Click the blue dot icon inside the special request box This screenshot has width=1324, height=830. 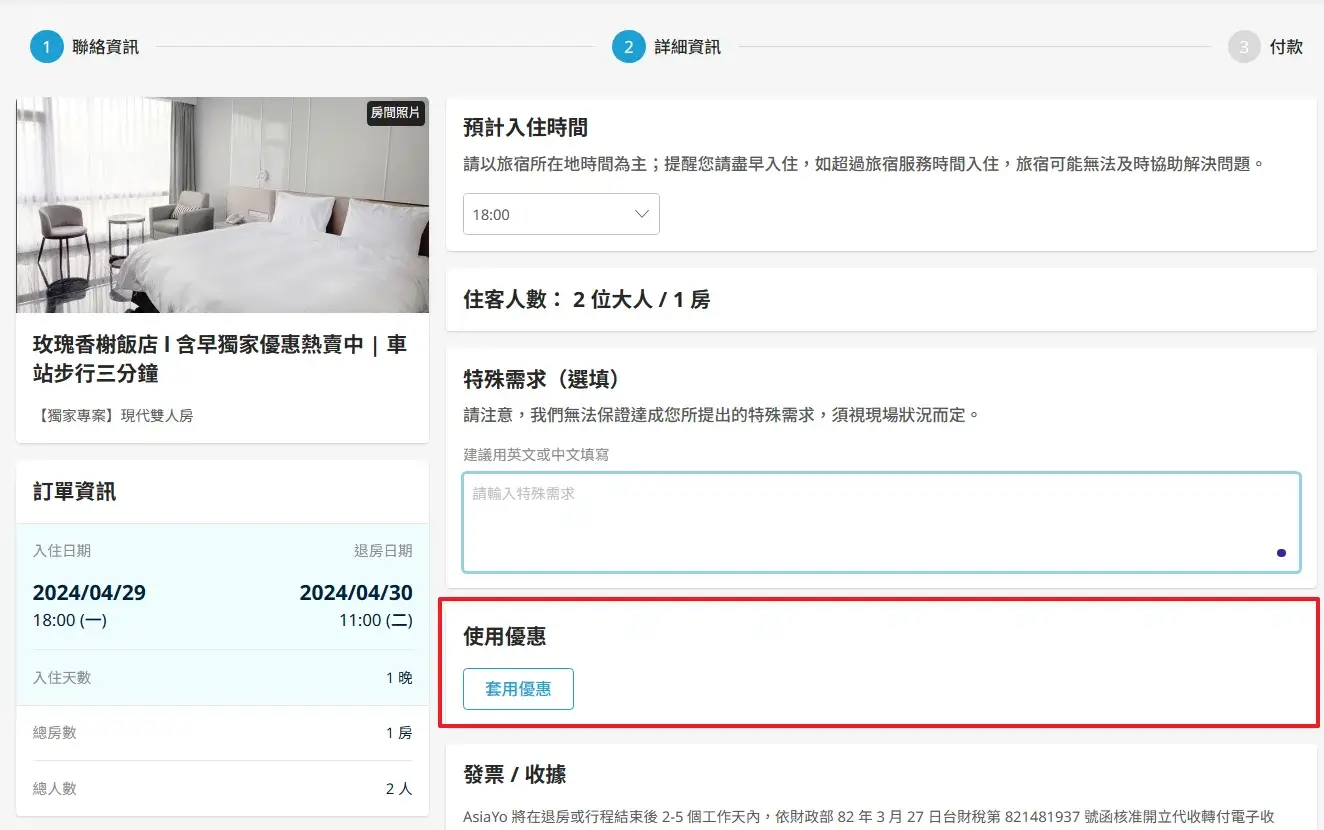point(1281,553)
